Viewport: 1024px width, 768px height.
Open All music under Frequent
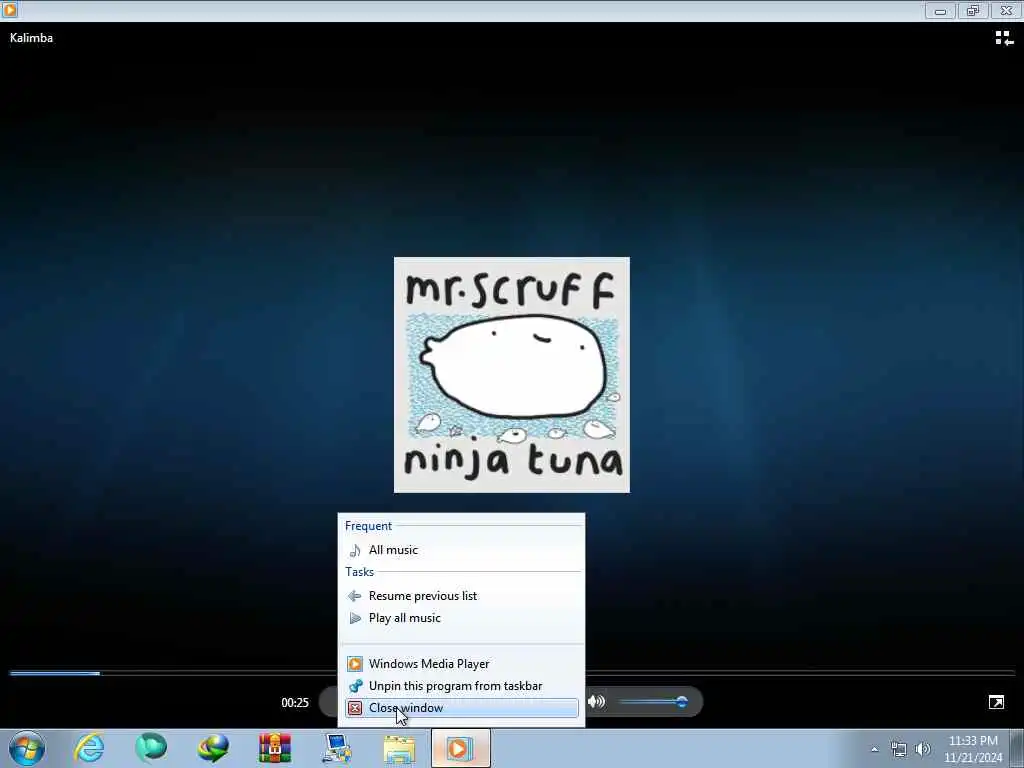(x=461, y=550)
